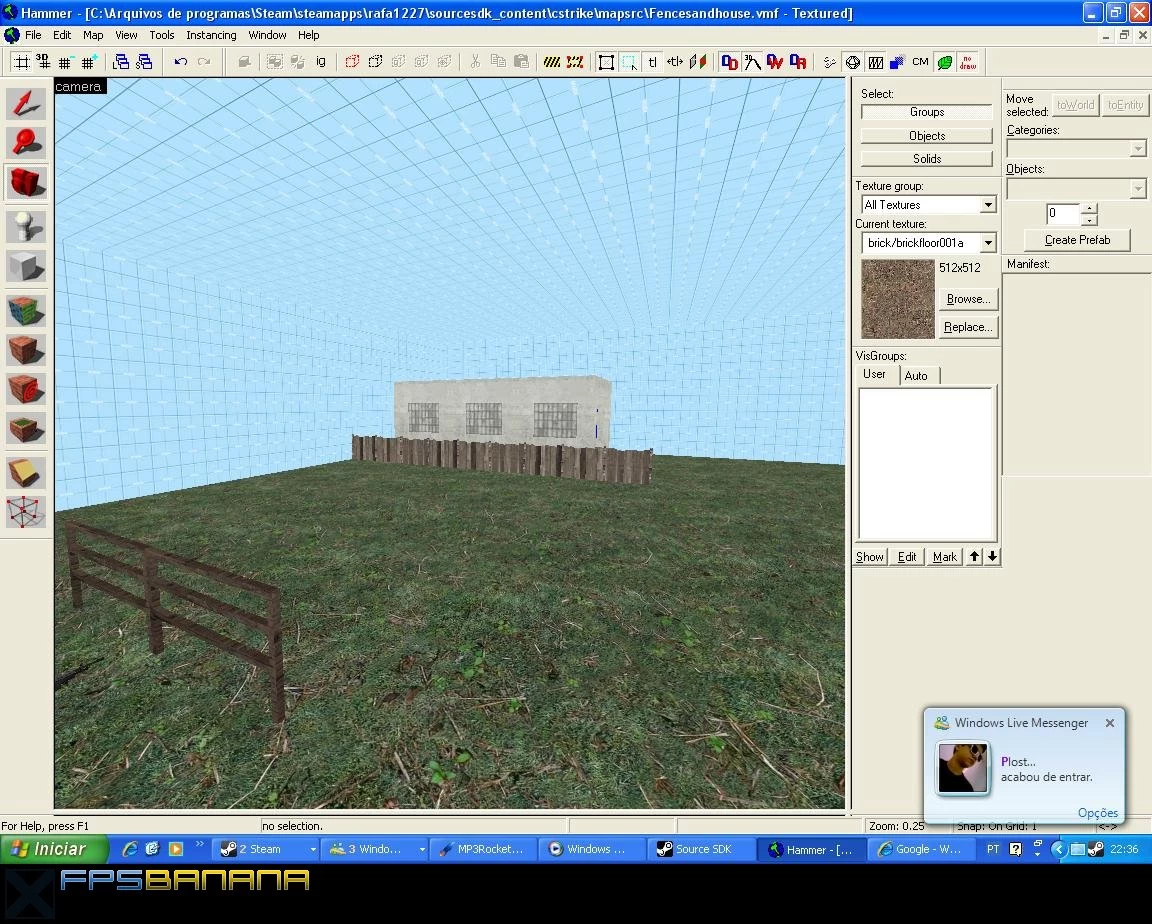Toggle the Cordon Bounds striped icon
This screenshot has width=1152, height=924.
tap(552, 62)
